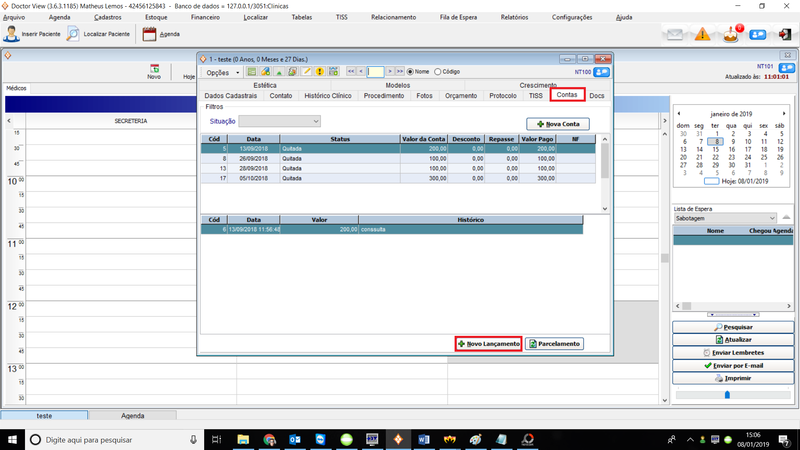Select the Nome radio button
The image size is (800, 450).
pos(412,72)
